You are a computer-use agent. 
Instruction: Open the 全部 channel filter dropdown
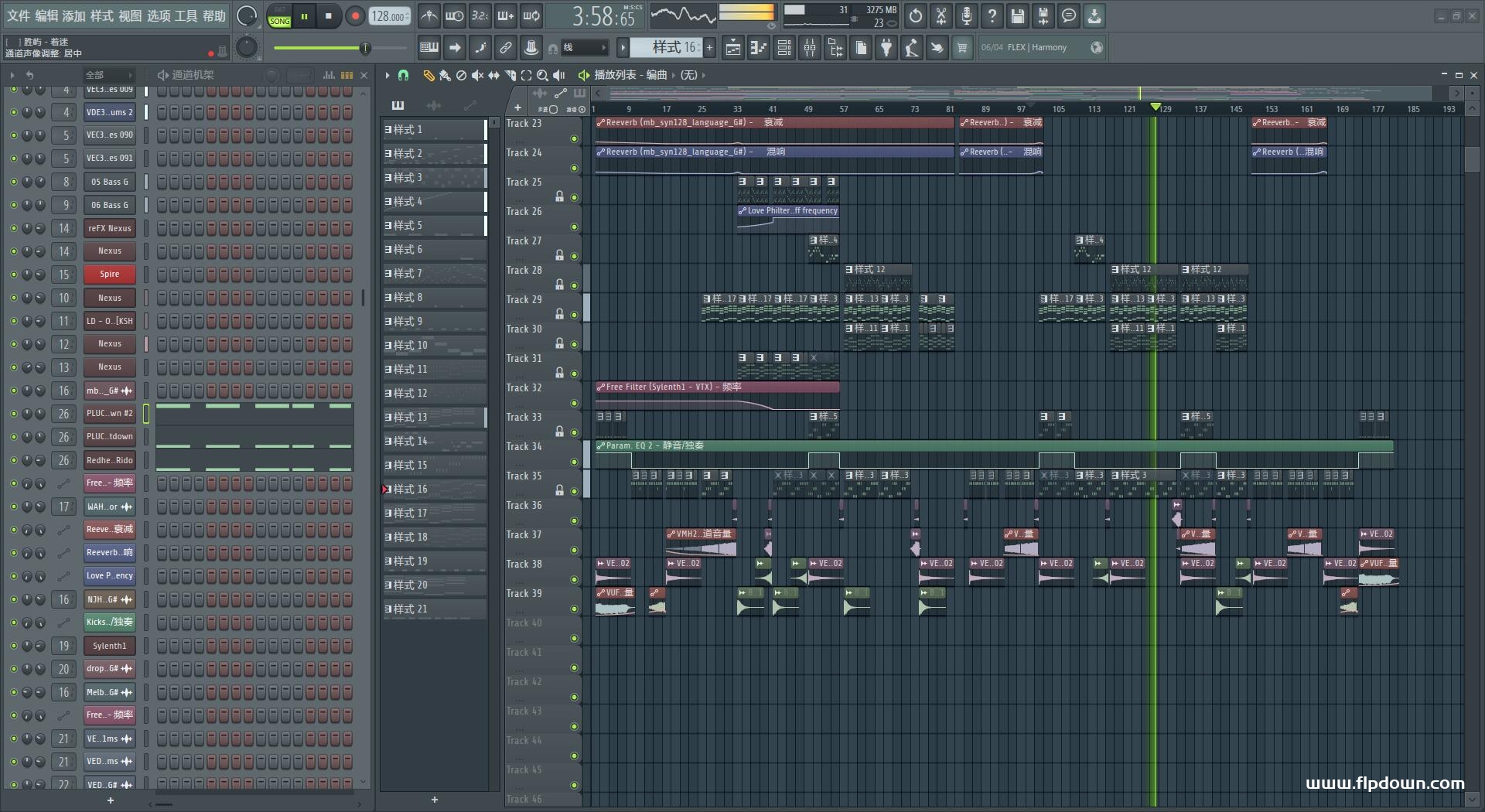click(x=109, y=75)
